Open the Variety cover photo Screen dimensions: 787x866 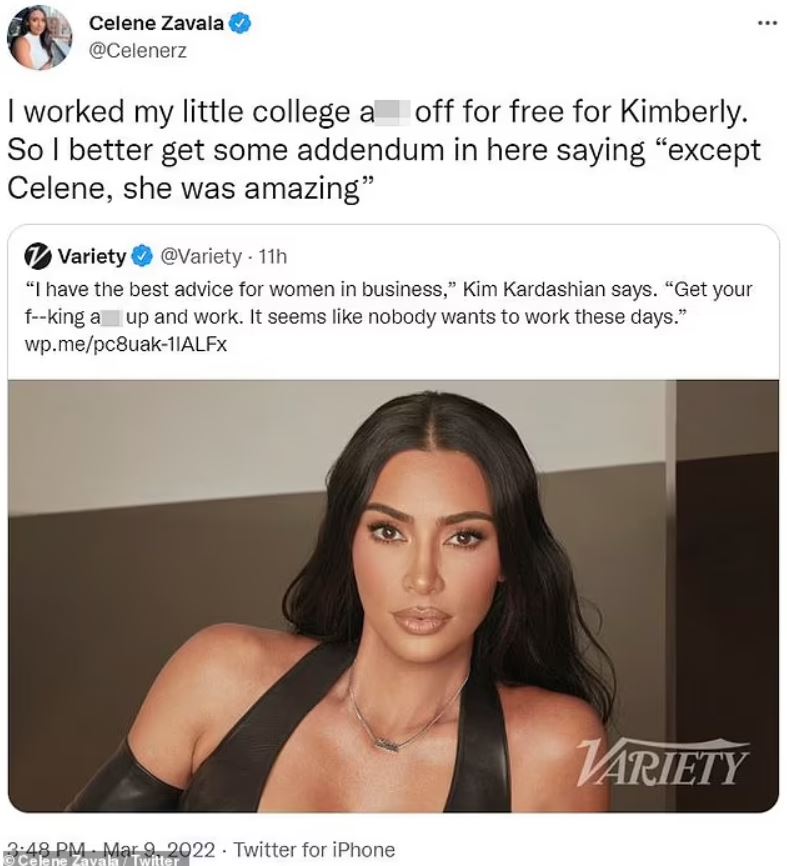[393, 595]
